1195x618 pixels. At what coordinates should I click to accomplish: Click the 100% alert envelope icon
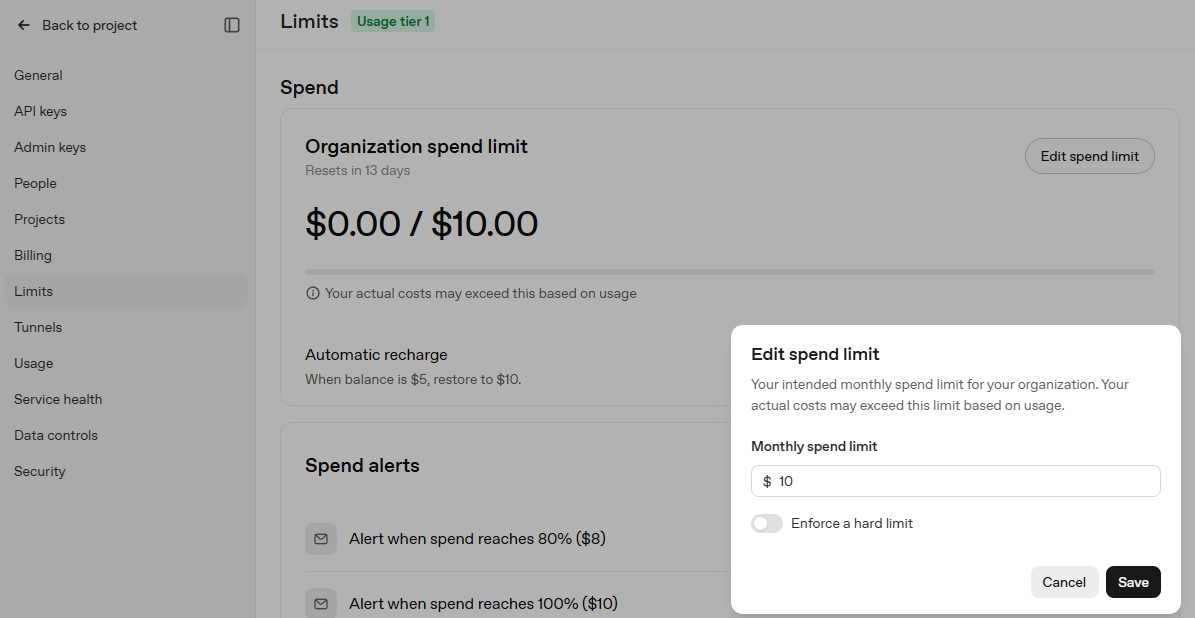click(x=321, y=604)
